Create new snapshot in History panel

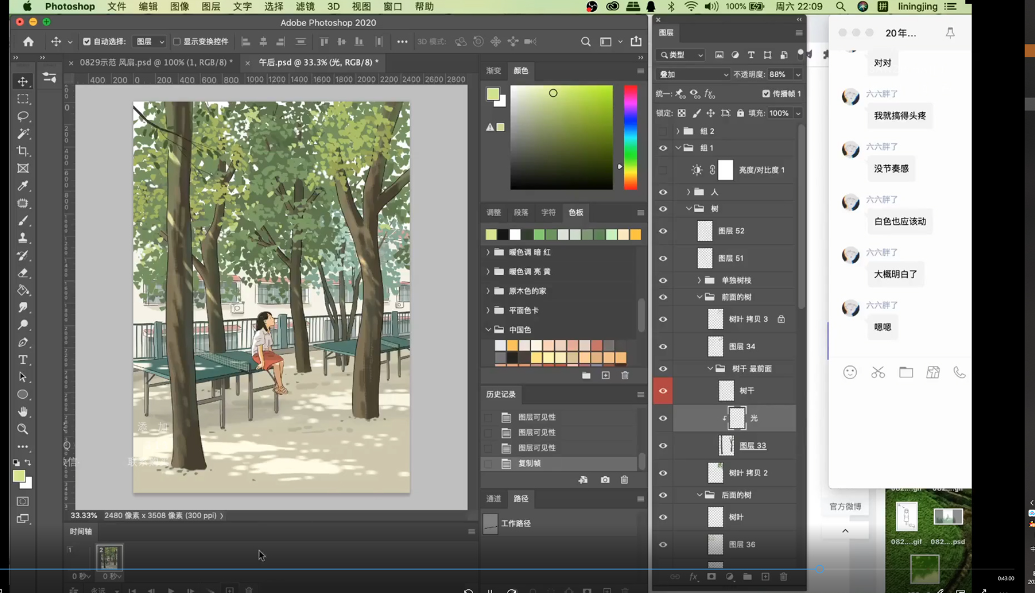[605, 479]
